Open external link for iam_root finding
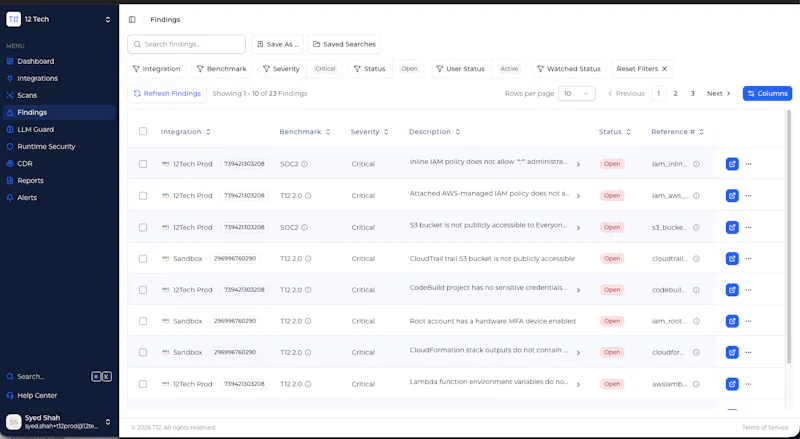This screenshot has width=800, height=439. pyautogui.click(x=732, y=321)
